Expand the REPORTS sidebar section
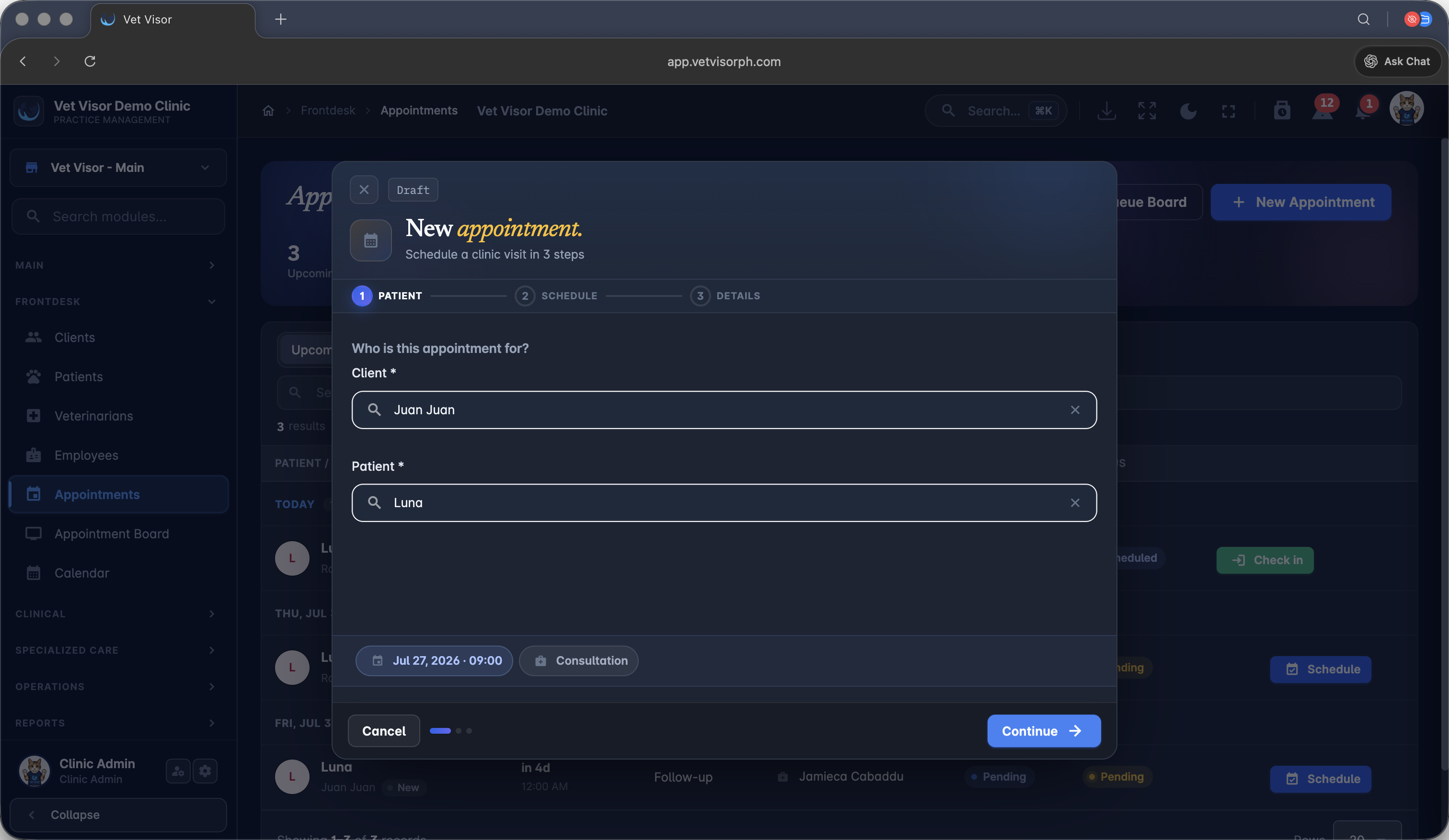Viewport: 1449px width, 840px height. (115, 723)
